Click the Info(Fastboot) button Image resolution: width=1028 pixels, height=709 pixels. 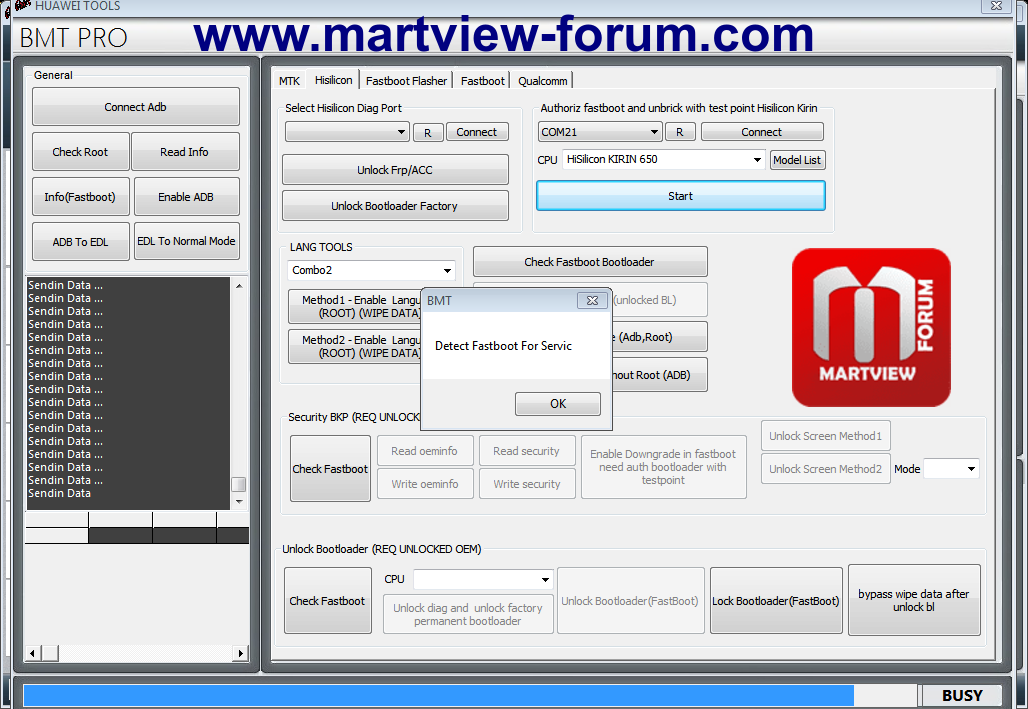81,197
